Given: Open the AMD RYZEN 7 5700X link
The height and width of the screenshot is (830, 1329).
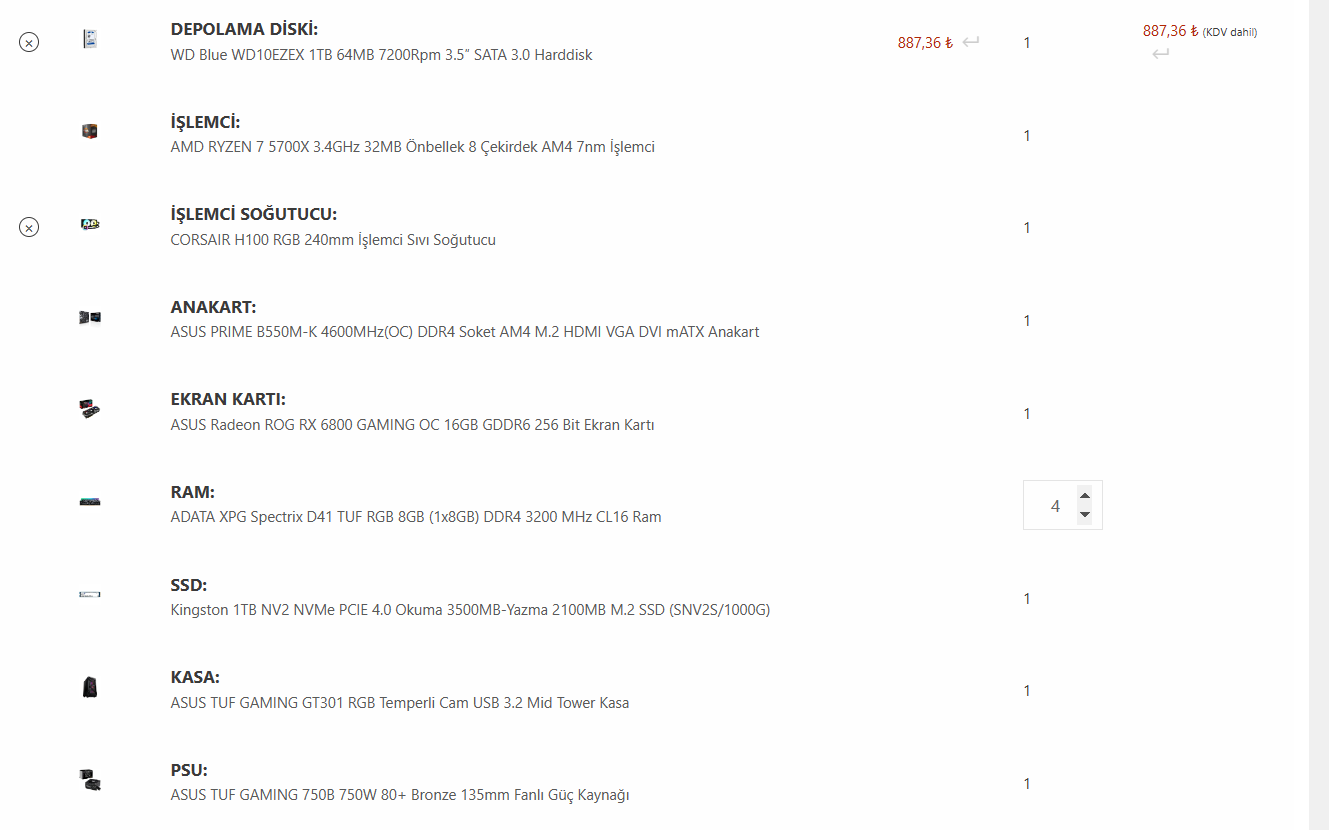Looking at the screenshot, I should coord(412,147).
